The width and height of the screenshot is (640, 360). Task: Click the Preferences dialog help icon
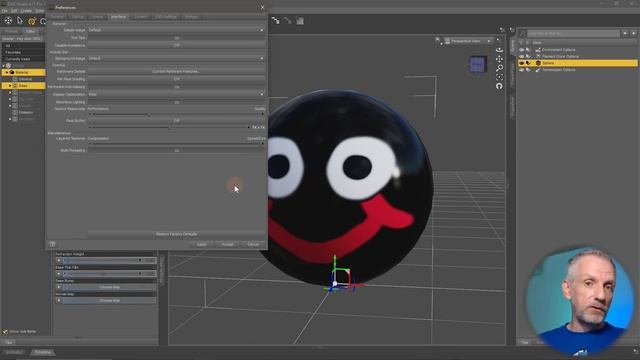coord(52,244)
